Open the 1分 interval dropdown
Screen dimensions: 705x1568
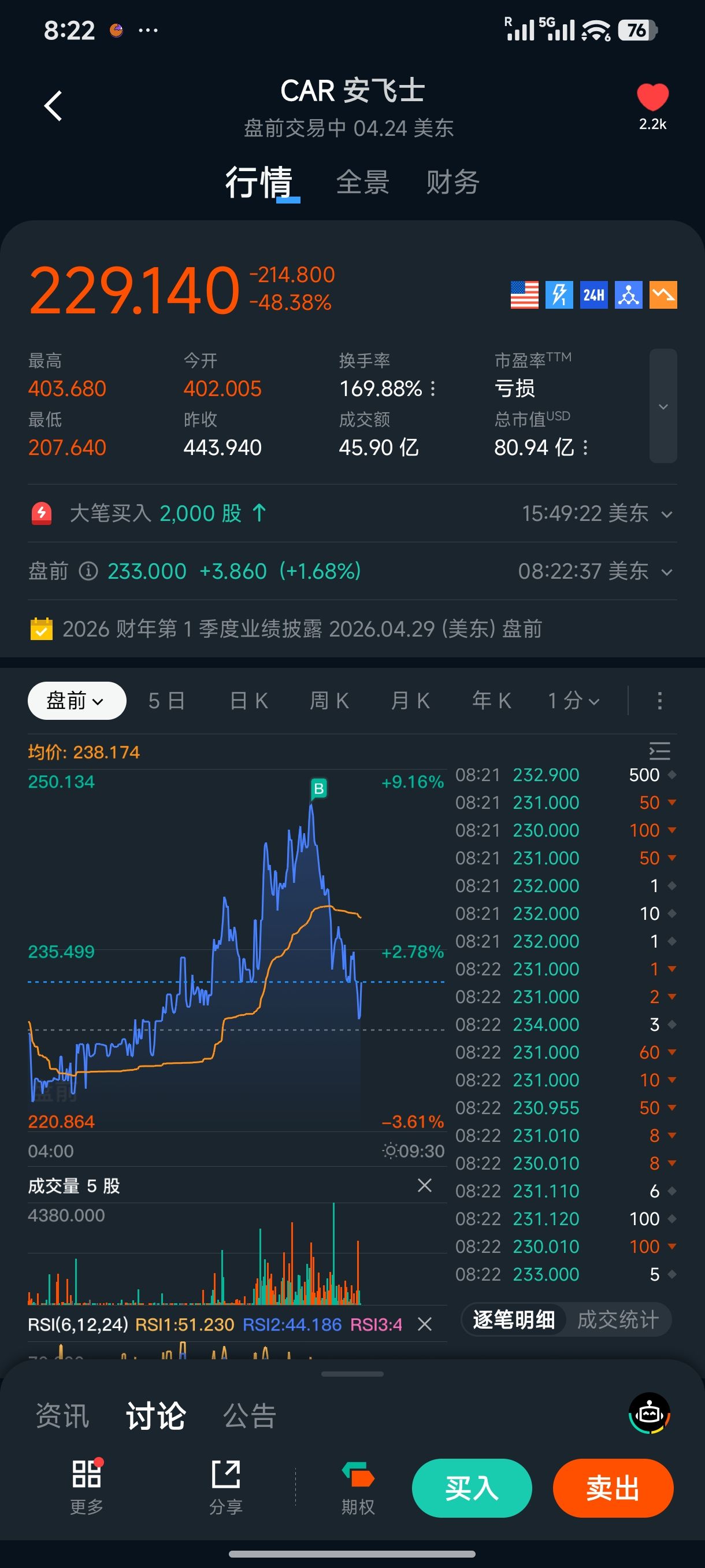[574, 701]
